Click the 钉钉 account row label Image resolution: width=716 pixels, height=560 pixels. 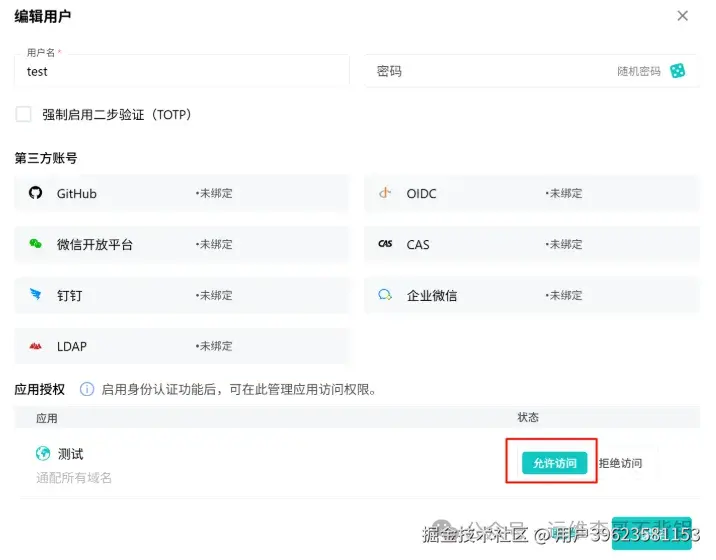point(69,296)
